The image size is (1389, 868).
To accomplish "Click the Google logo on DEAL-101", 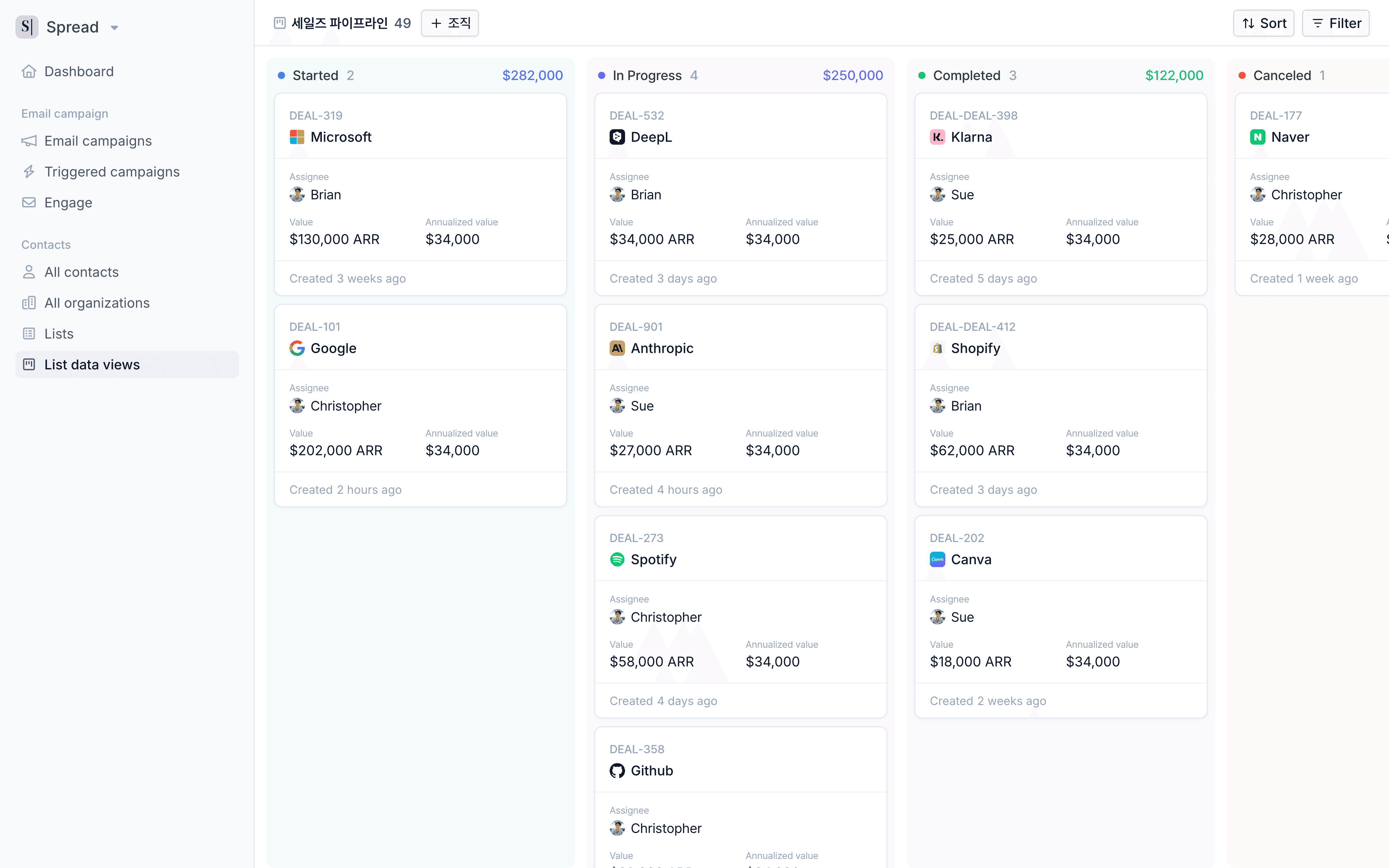I will tap(297, 348).
